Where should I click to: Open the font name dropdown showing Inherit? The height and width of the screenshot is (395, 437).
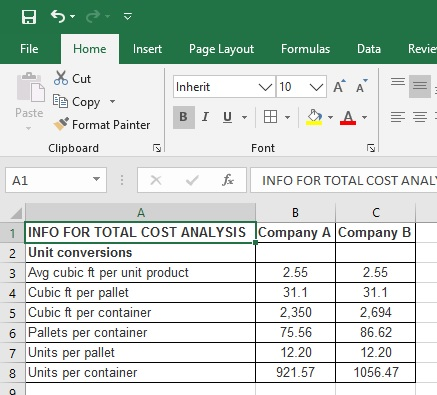click(265, 87)
